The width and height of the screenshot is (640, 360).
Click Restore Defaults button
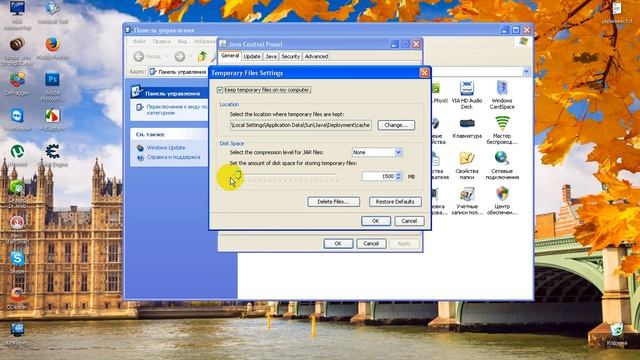[395, 202]
